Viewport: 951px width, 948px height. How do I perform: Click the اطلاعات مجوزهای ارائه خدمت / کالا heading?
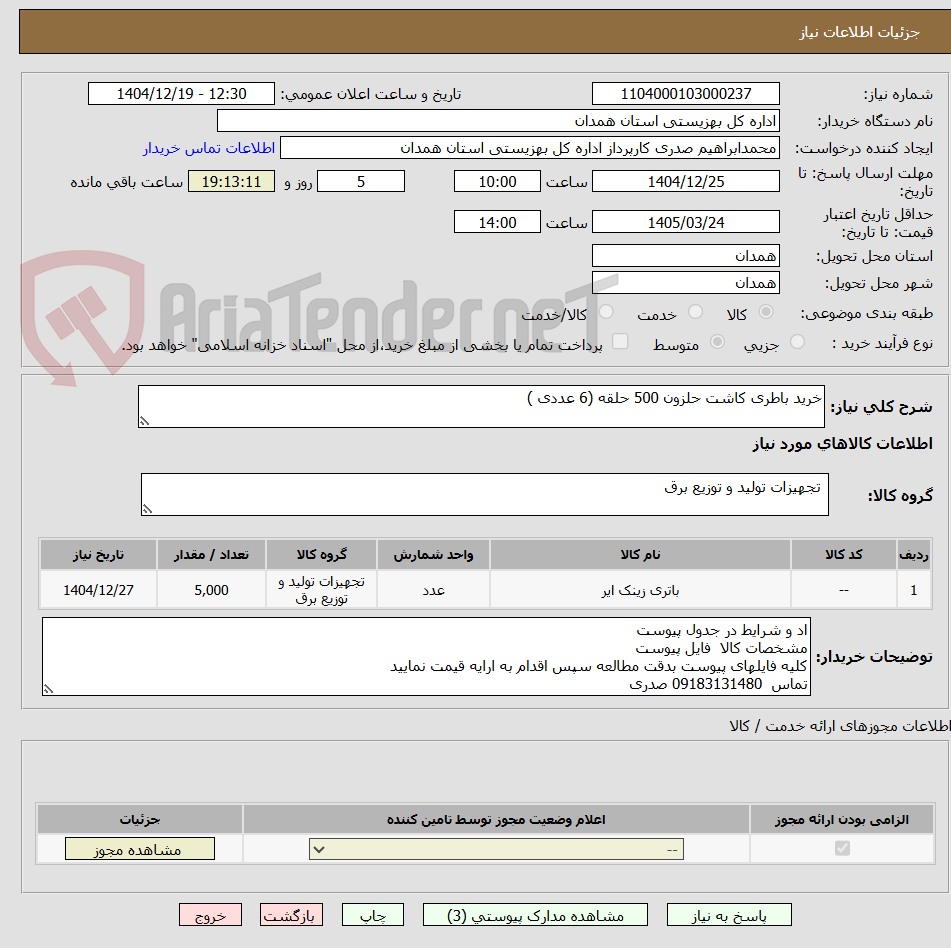pos(839,725)
